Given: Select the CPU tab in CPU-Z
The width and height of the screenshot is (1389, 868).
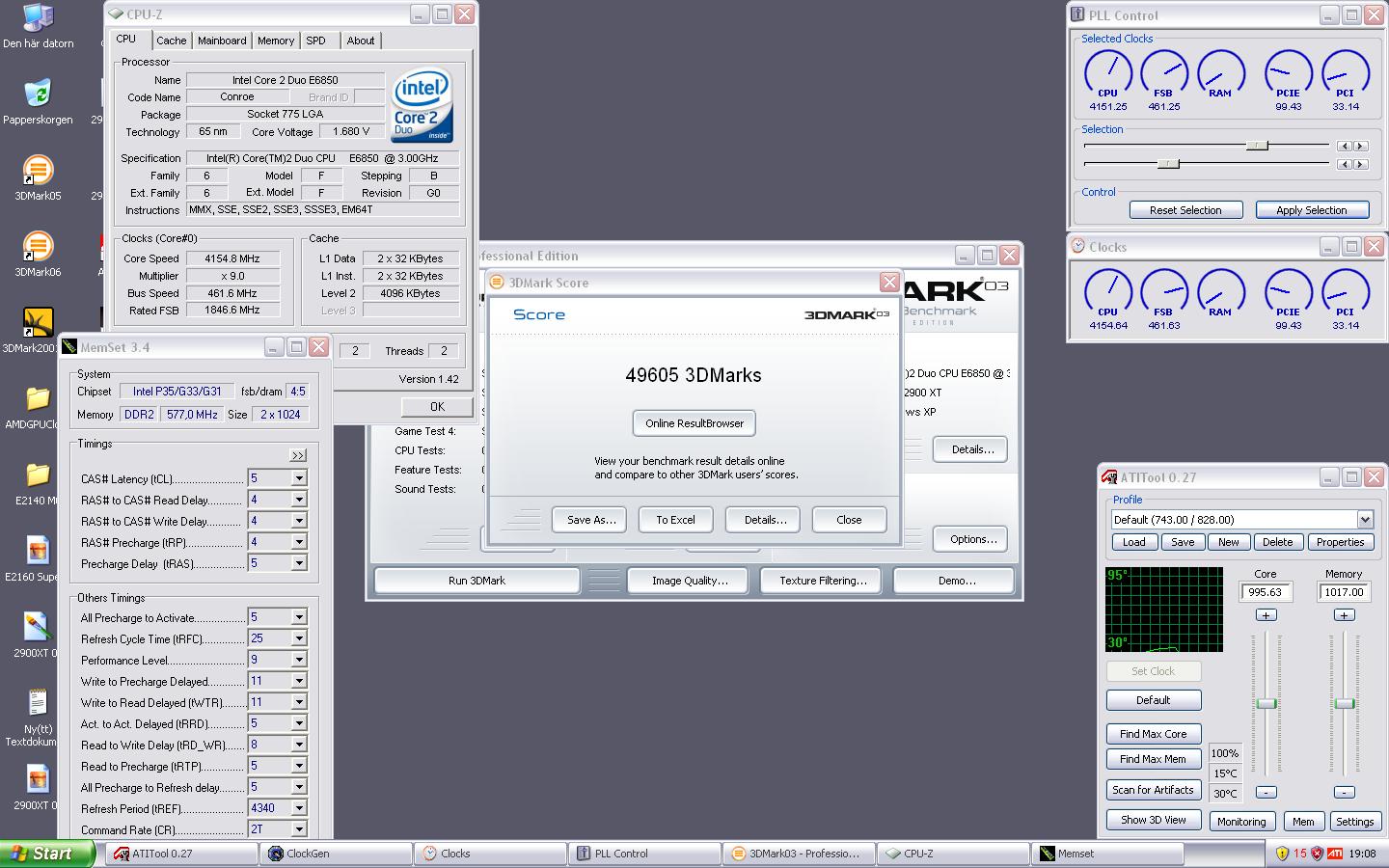Looking at the screenshot, I should [126, 39].
